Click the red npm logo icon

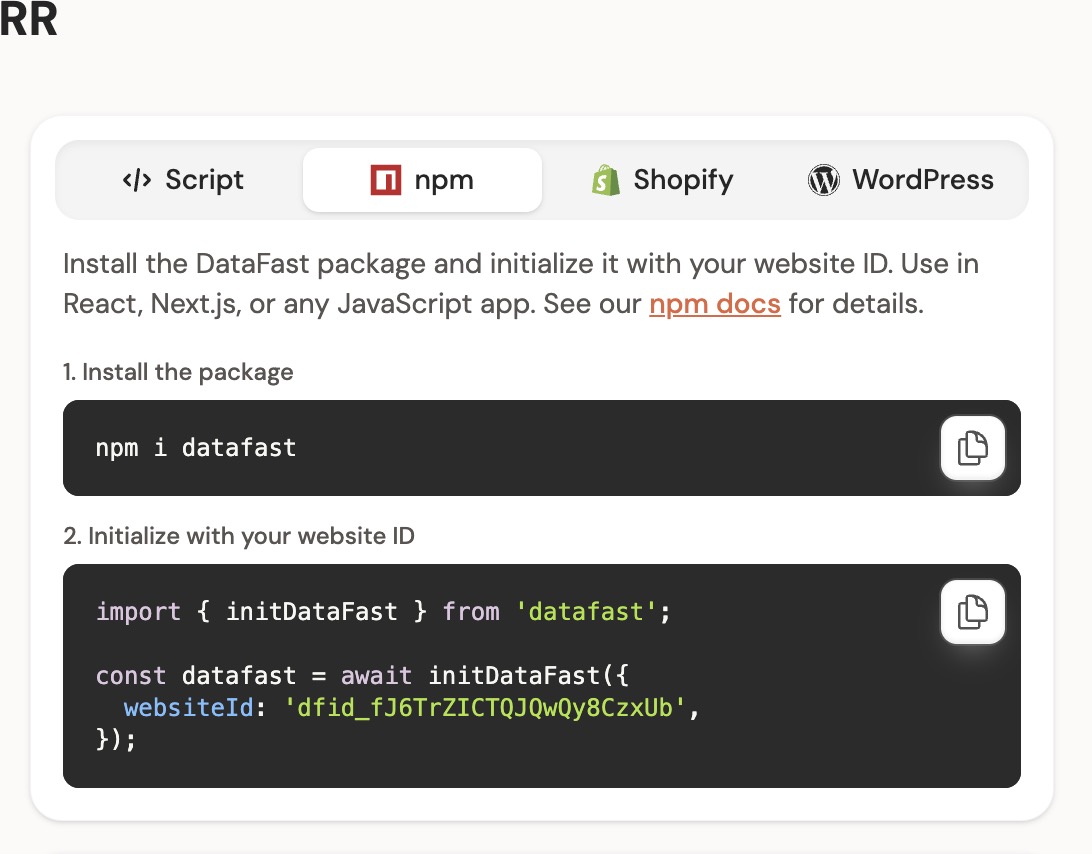(386, 180)
